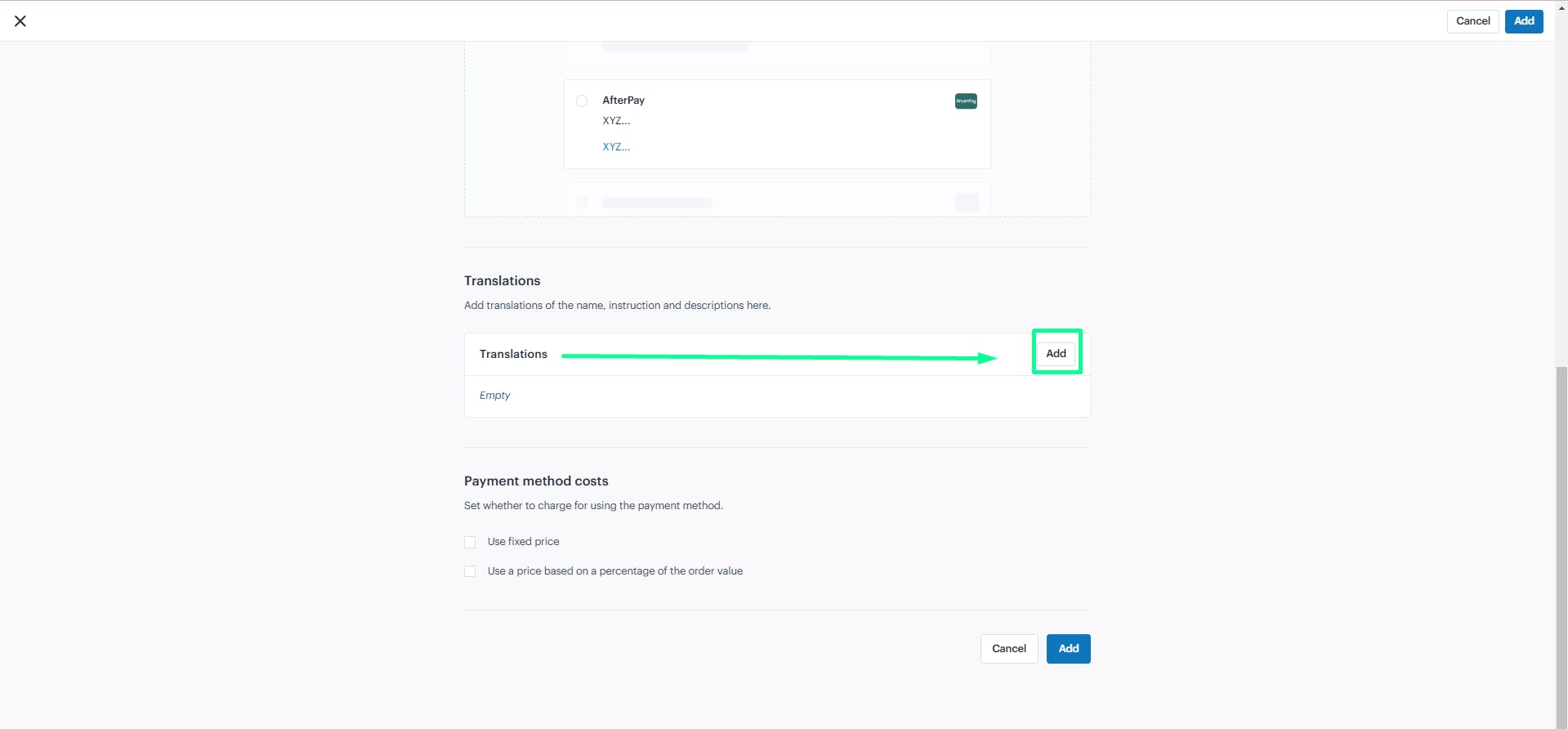Click the blue Add button at form bottom
Viewport: 1568px width, 729px height.
(x=1069, y=649)
